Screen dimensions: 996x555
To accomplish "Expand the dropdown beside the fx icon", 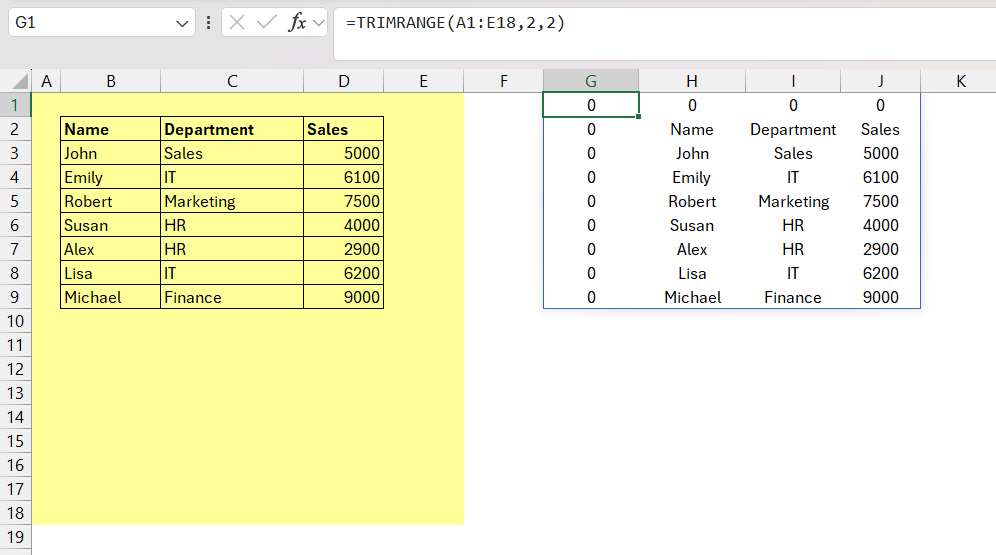I will 319,23.
